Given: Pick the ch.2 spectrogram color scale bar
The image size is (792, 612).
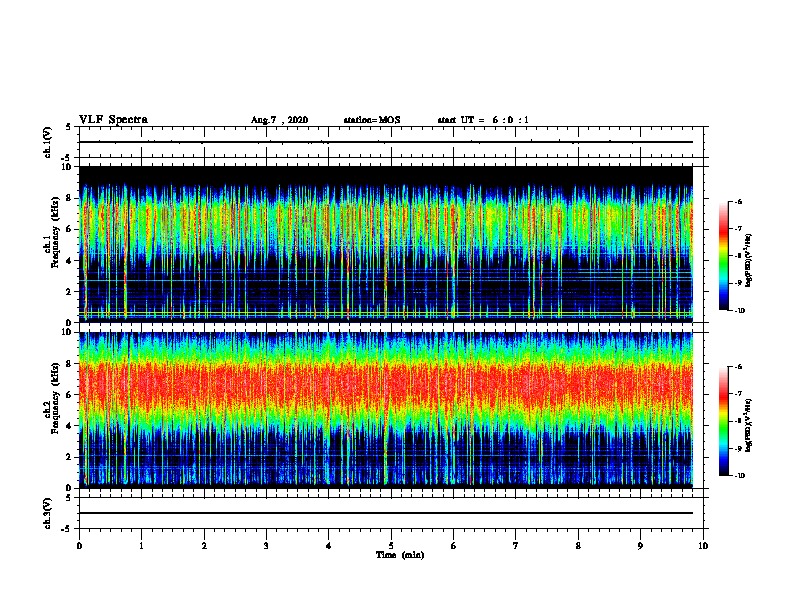Looking at the screenshot, I should (x=724, y=421).
